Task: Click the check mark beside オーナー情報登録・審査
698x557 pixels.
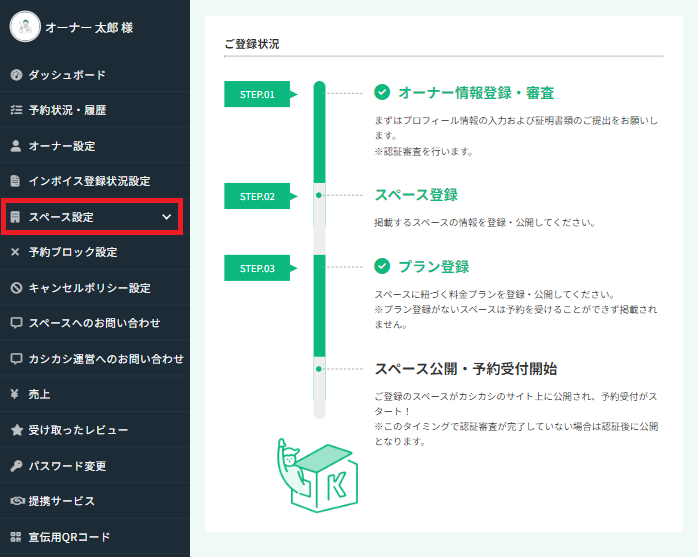Action: click(382, 92)
